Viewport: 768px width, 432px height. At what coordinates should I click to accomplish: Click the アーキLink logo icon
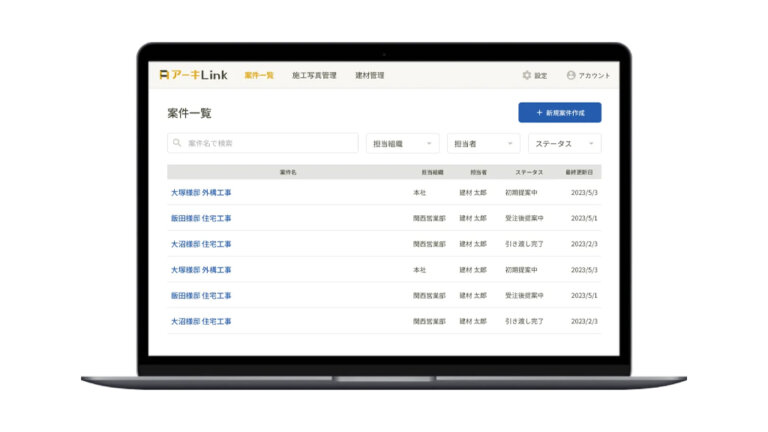click(x=164, y=75)
